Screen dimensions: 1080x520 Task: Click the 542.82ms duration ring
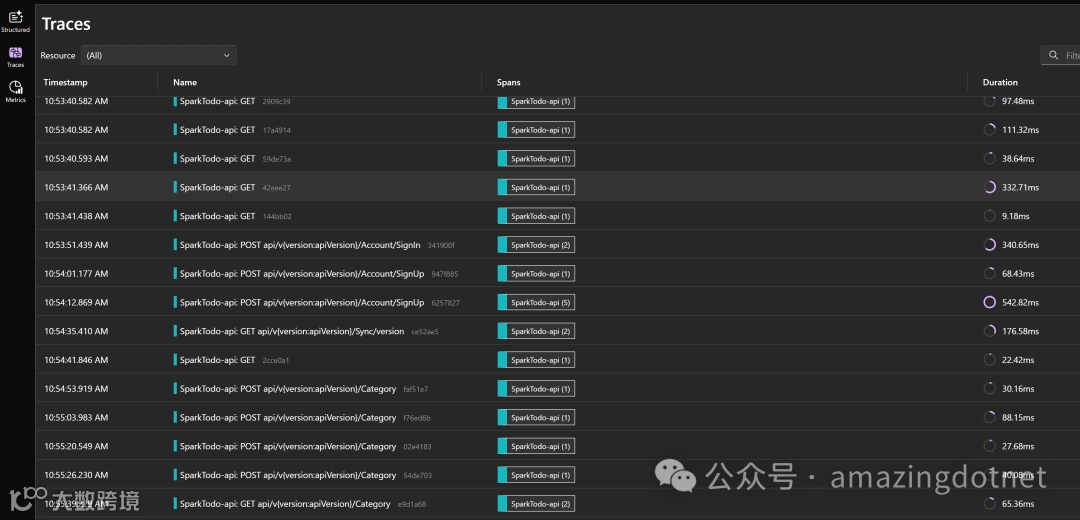(x=990, y=302)
